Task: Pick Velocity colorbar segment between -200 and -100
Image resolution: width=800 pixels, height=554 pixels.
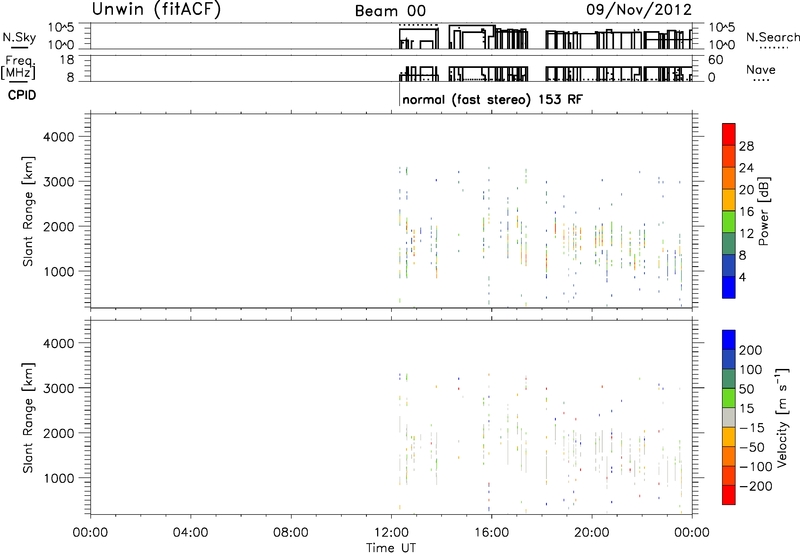Action: click(x=729, y=475)
